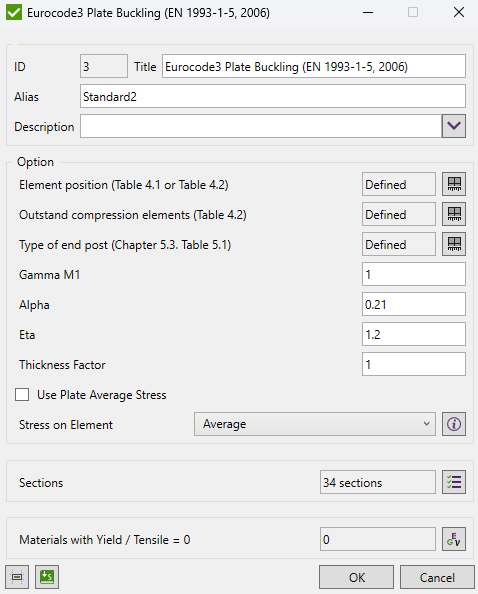
Task: Click the Title text field
Action: (314, 66)
